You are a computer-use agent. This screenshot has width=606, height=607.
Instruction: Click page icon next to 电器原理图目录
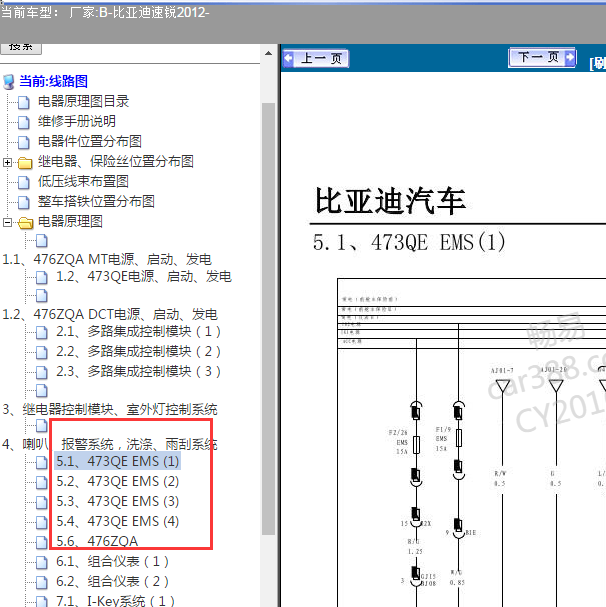pyautogui.click(x=24, y=102)
